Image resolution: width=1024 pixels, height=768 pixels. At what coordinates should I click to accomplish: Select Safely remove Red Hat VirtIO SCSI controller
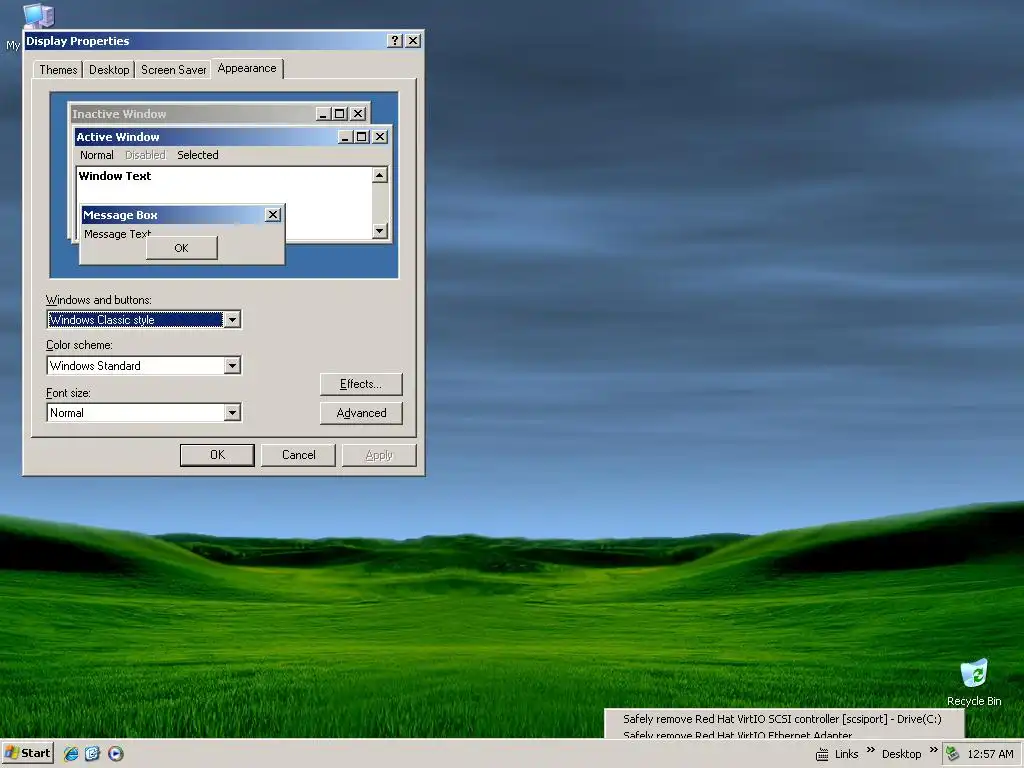point(782,719)
